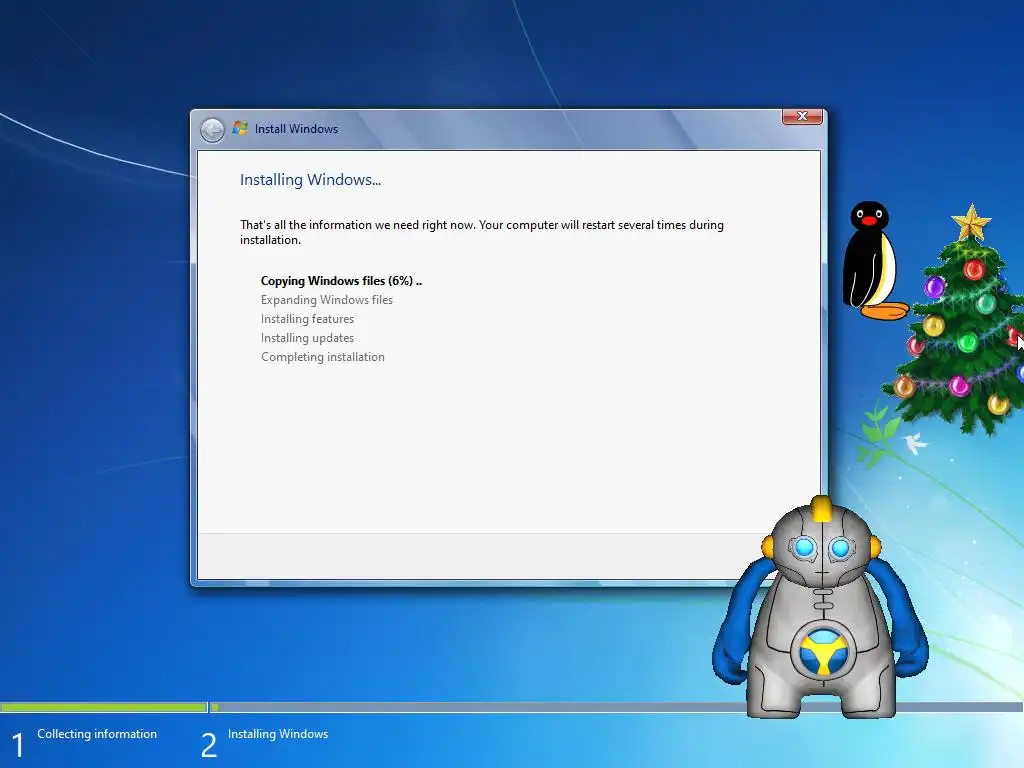Close the Install Windows dialog
Image resolution: width=1024 pixels, height=768 pixels.
click(x=802, y=116)
